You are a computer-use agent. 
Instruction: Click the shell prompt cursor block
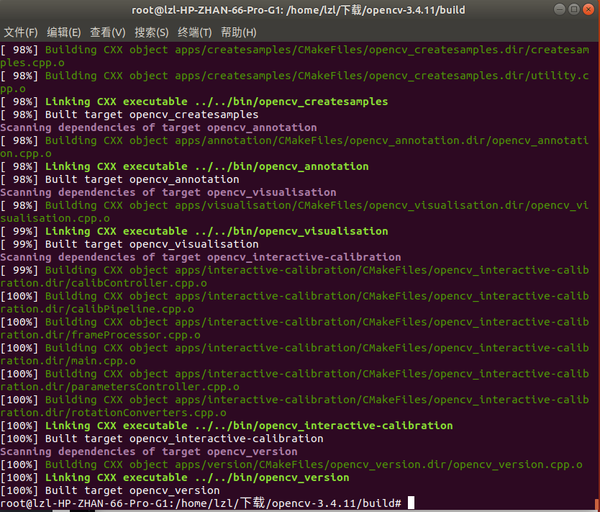pyautogui.click(x=411, y=502)
